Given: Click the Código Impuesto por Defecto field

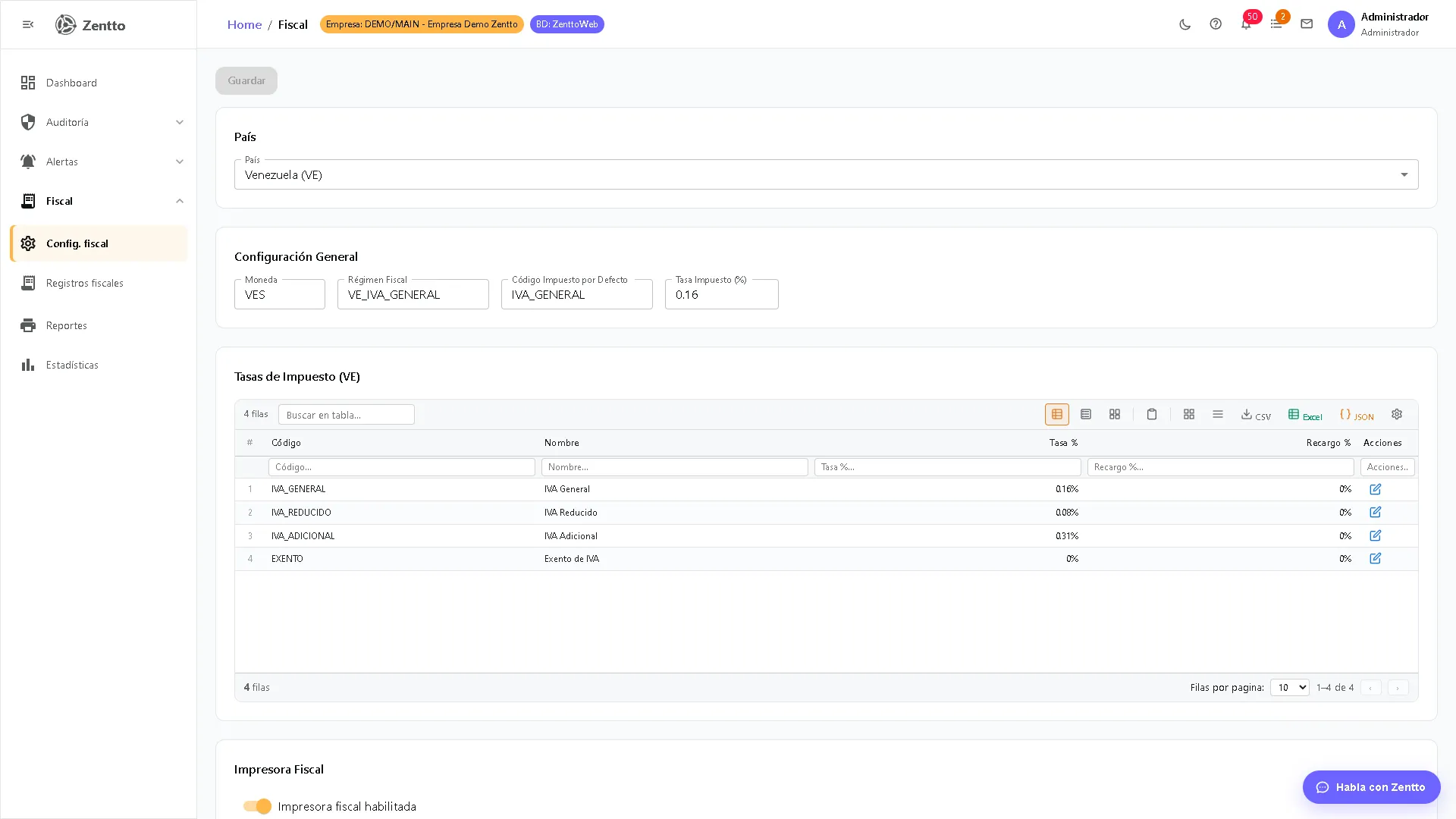Looking at the screenshot, I should tap(577, 294).
